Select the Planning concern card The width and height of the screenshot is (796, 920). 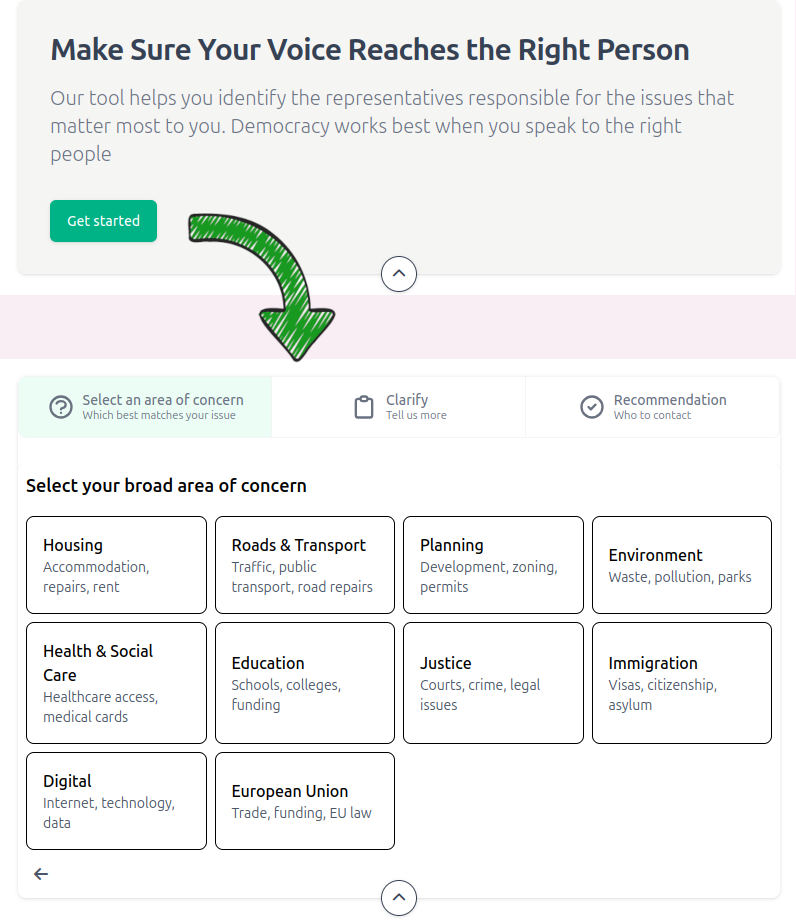coord(493,565)
